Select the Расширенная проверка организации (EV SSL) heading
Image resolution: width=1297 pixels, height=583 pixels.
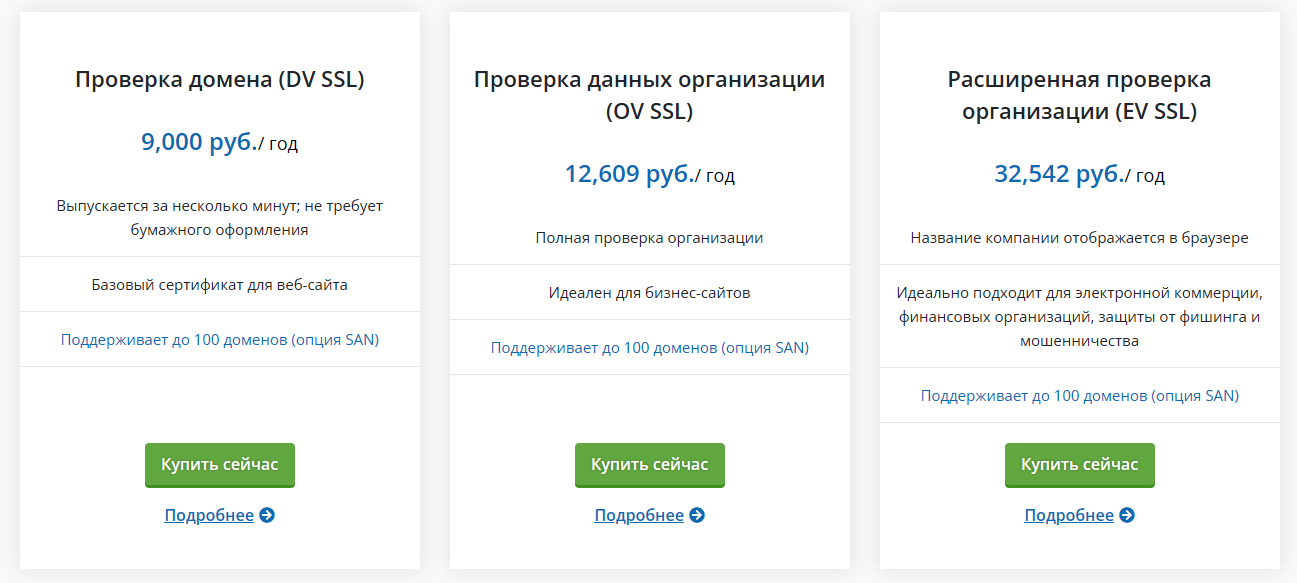[1080, 95]
